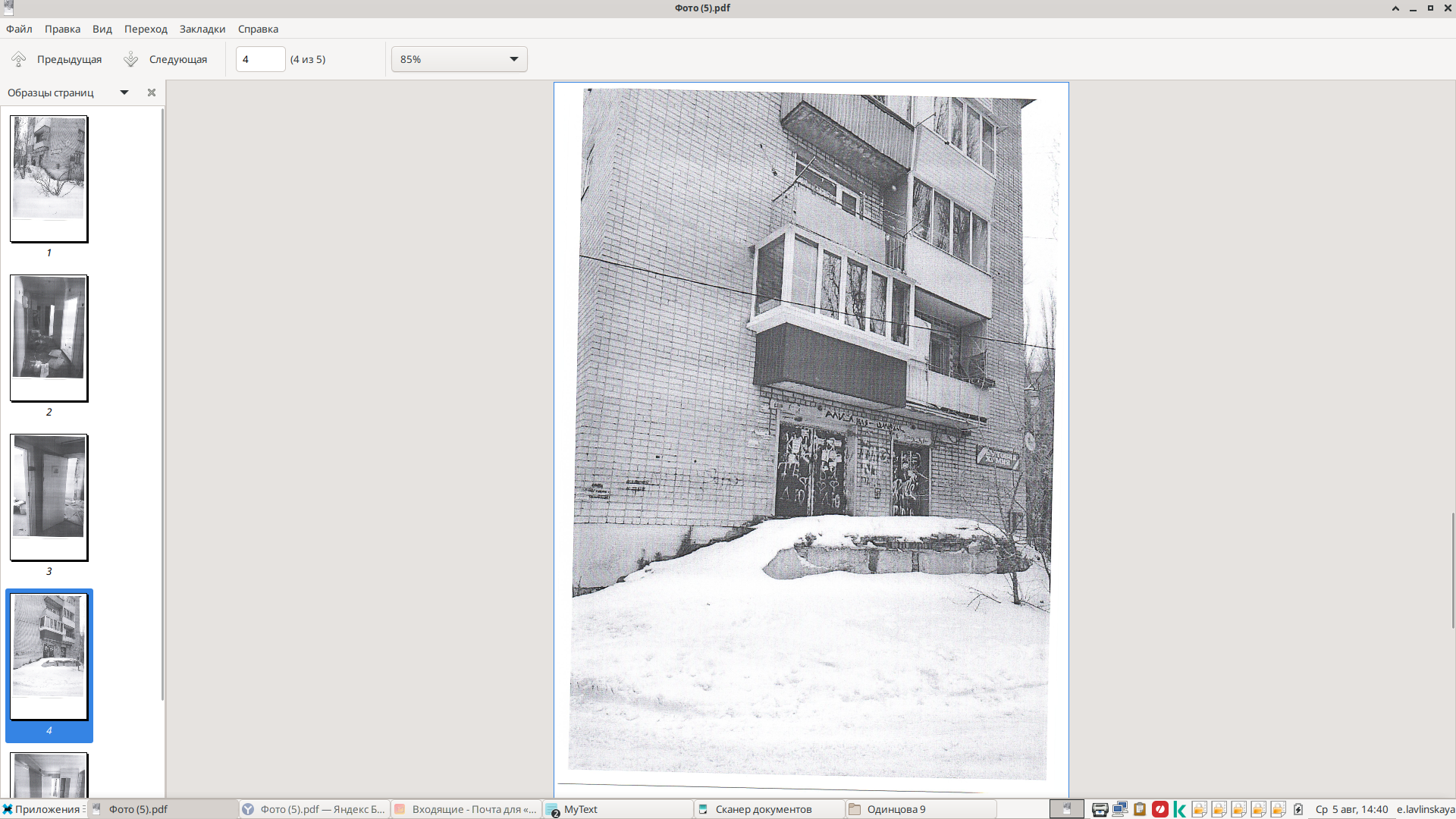The width and height of the screenshot is (1456, 819).
Task: Click the thumbnail sidebar scrollbar
Action: 162,405
